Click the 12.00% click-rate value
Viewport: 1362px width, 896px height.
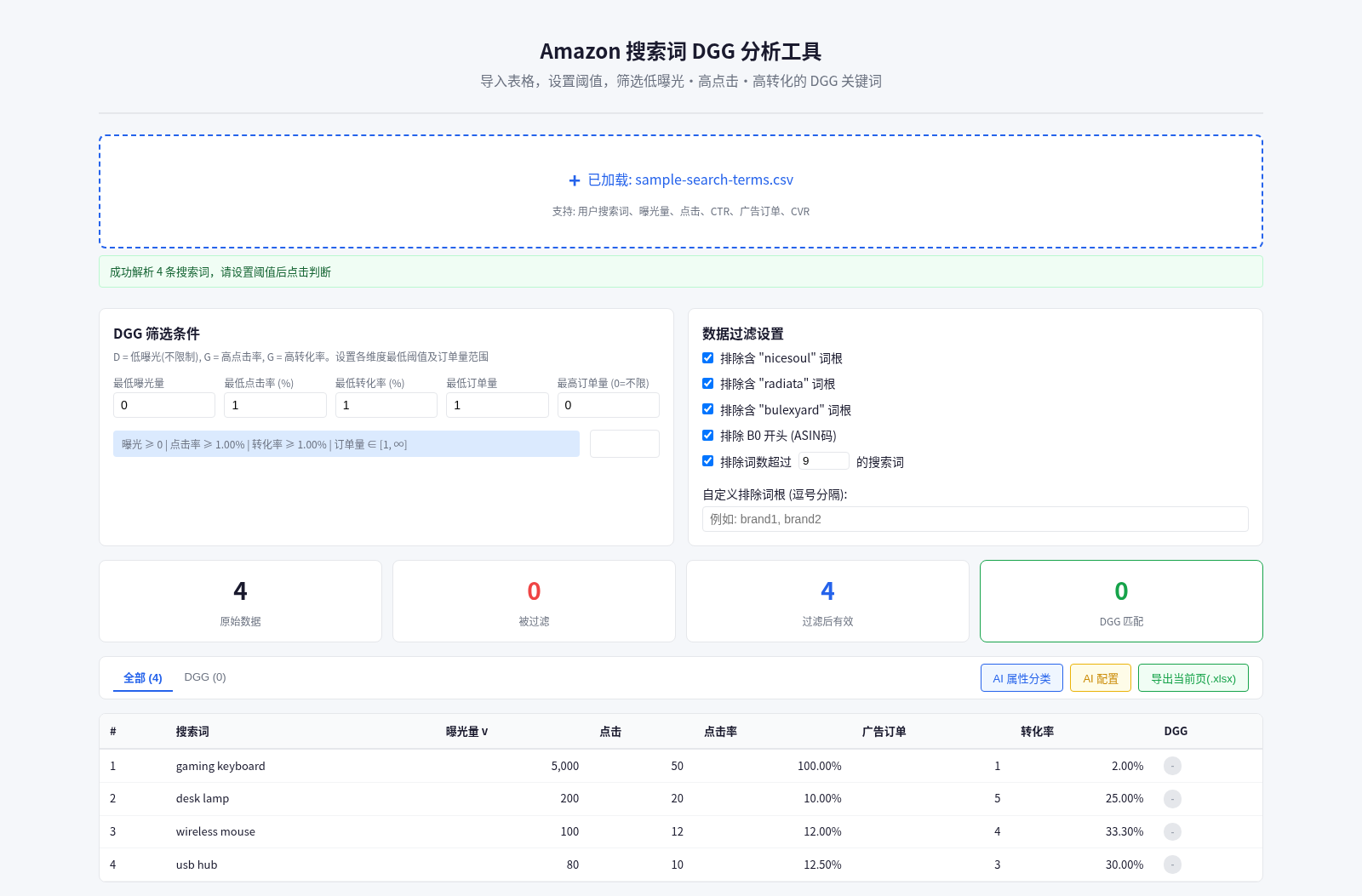(822, 832)
